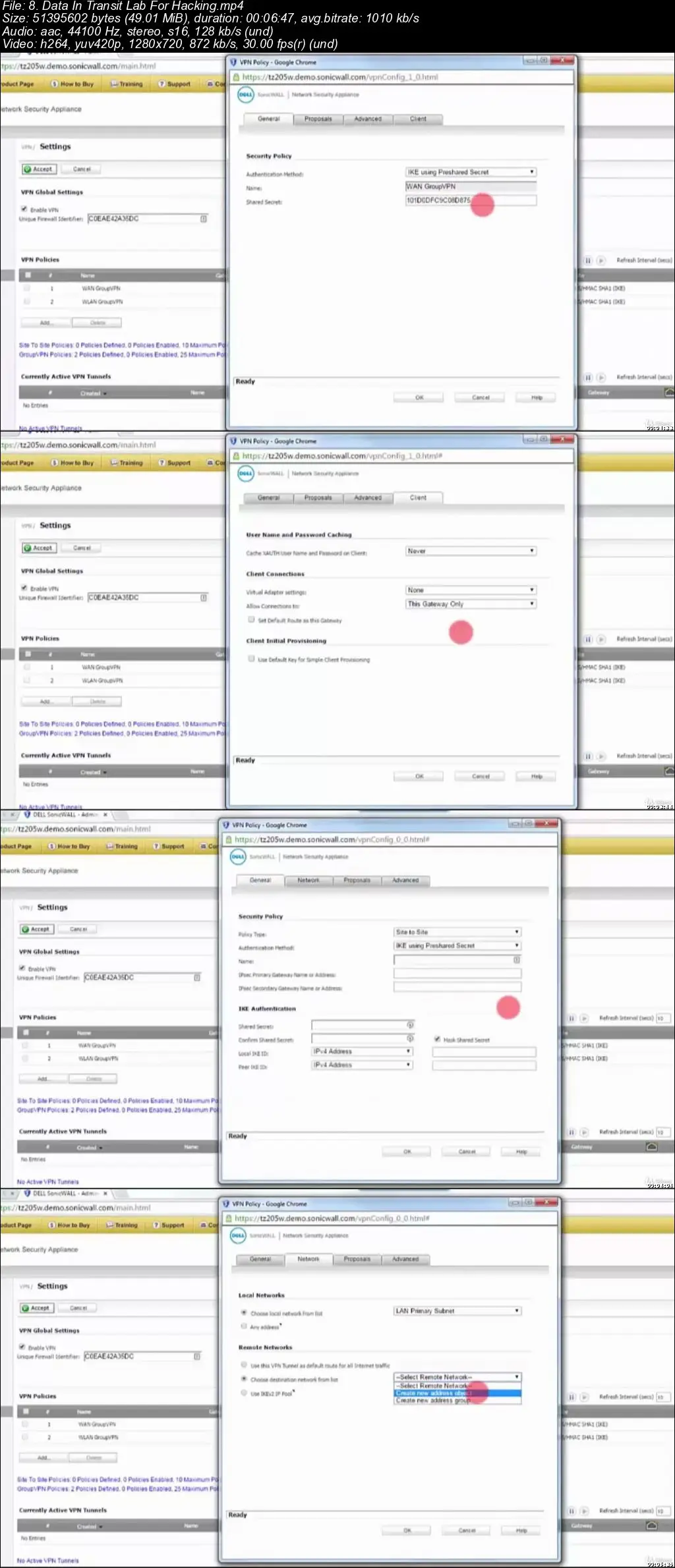Pause VPN Policies refresh behind 101D0DFC shared secret dialog
Image resolution: width=675 pixels, height=1568 pixels.
point(588,260)
